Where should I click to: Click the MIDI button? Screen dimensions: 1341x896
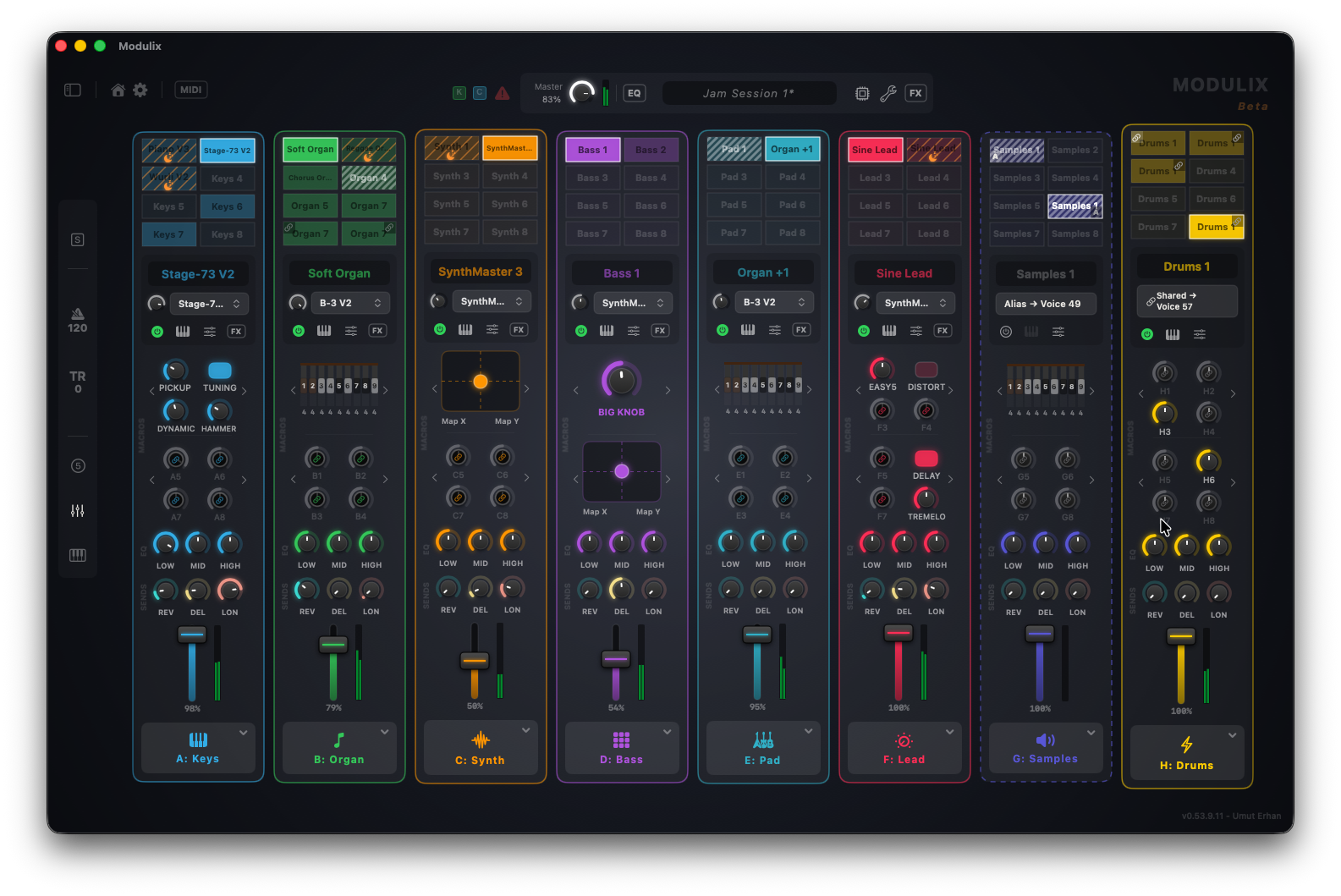click(191, 90)
